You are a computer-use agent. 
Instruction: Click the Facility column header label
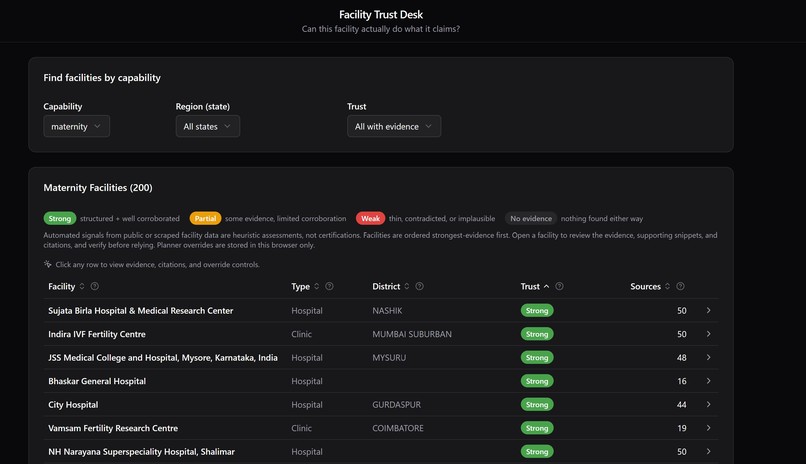pyautogui.click(x=62, y=286)
